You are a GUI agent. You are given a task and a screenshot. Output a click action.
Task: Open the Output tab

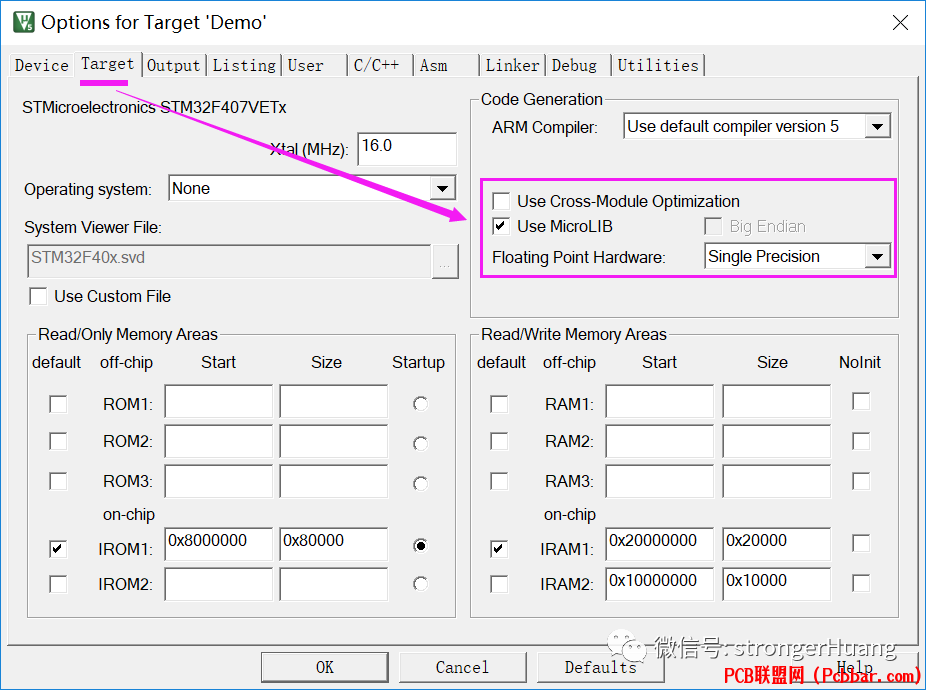click(x=174, y=65)
